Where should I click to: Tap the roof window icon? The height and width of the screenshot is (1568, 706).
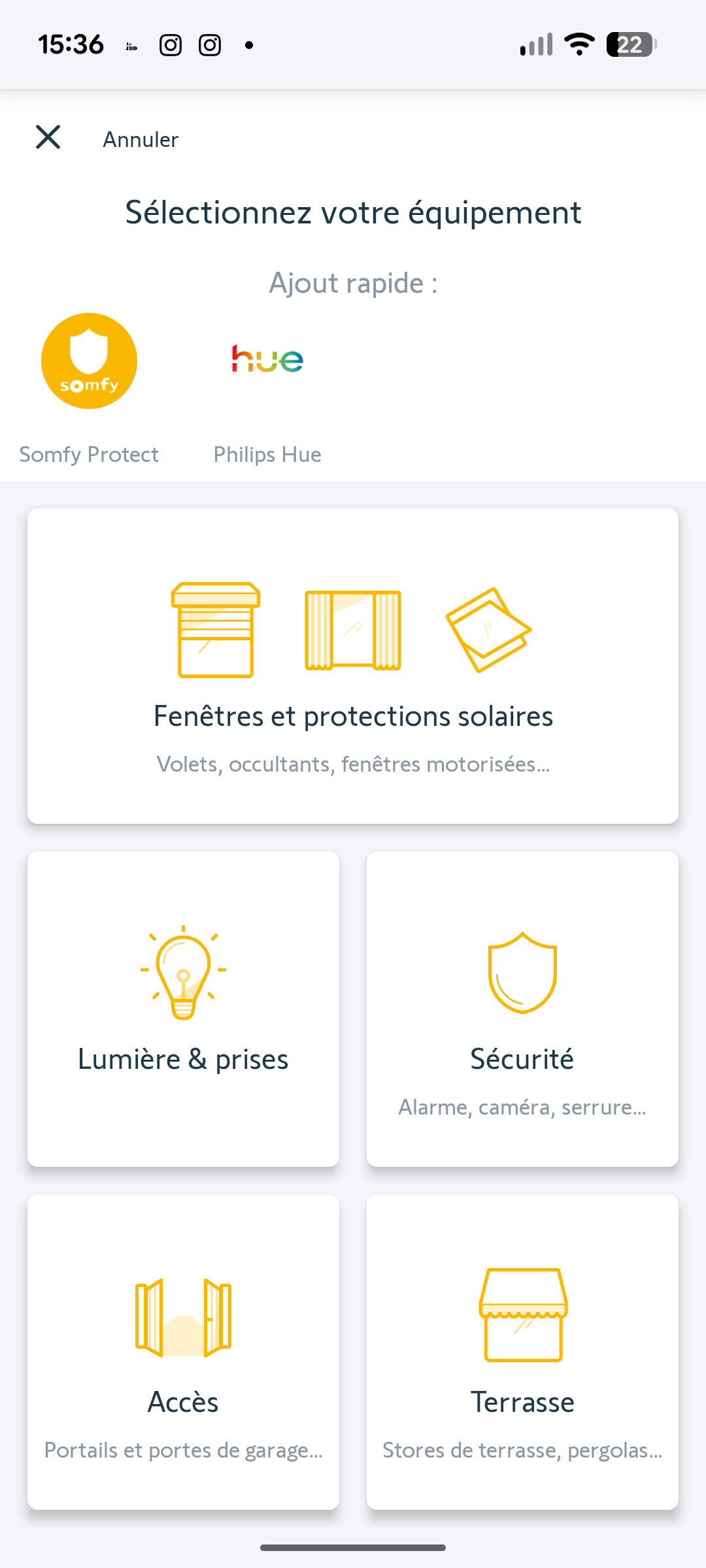[x=488, y=630]
